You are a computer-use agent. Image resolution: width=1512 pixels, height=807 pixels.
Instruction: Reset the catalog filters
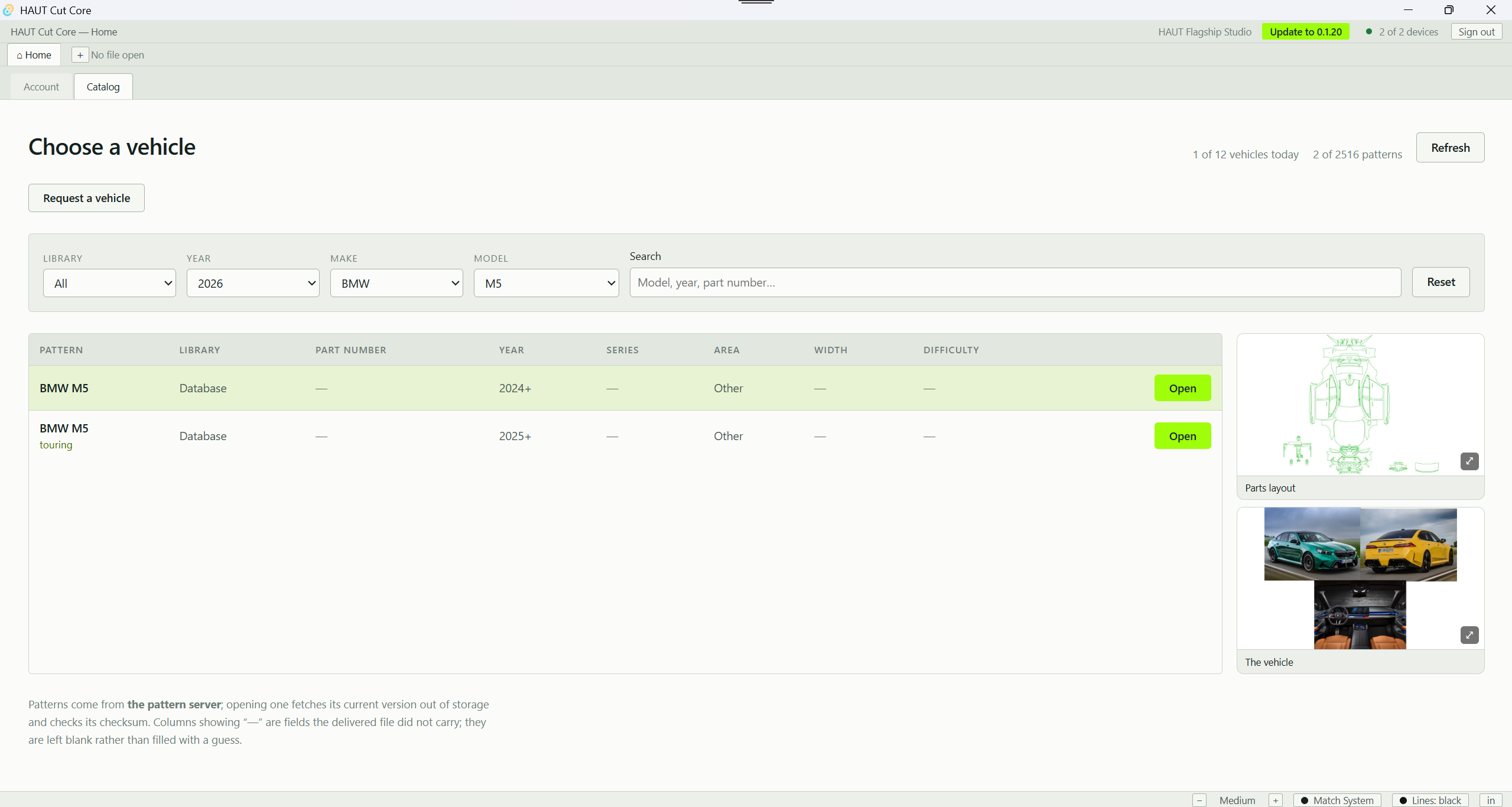(1441, 282)
